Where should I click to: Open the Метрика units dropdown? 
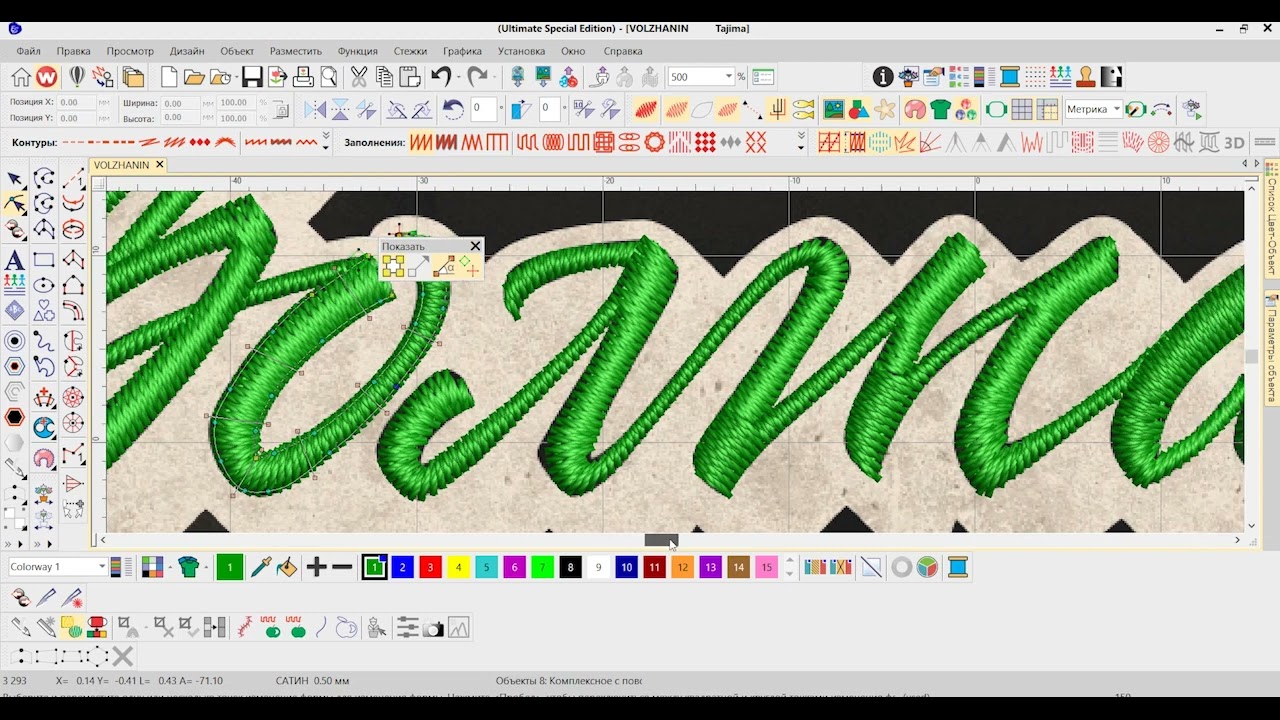[1117, 109]
